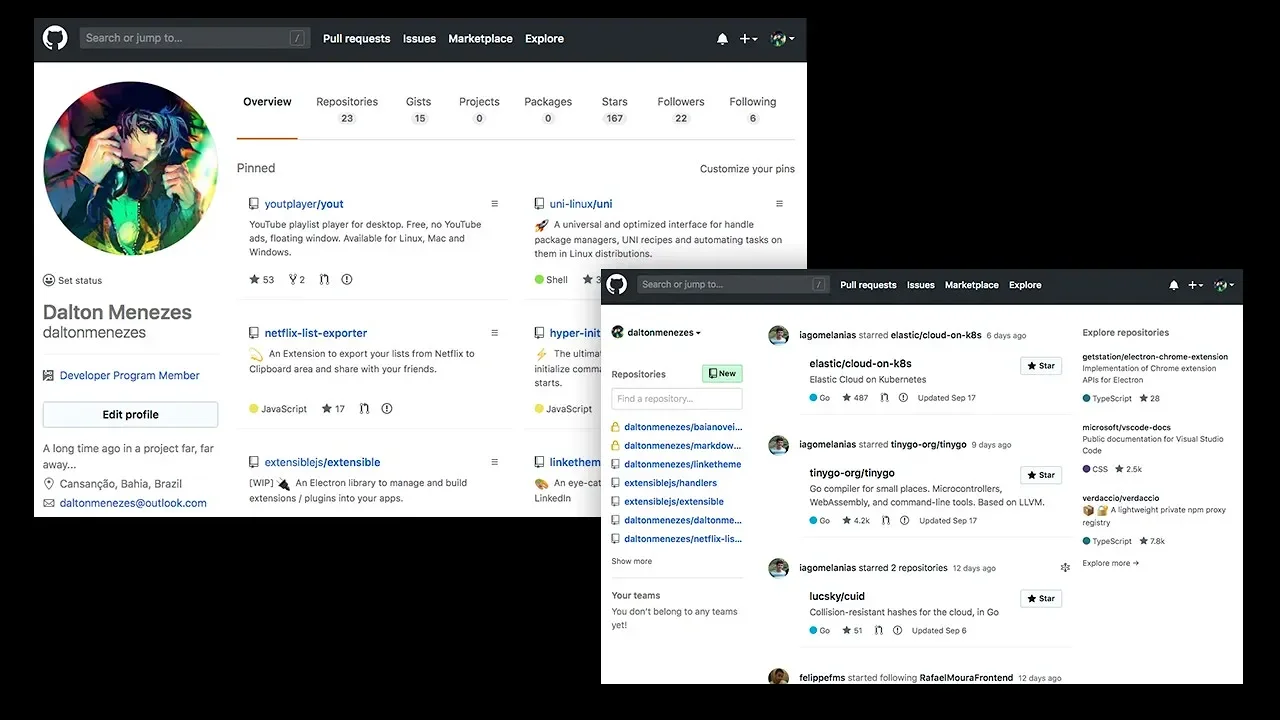Click the 17 stars count on netflix-list-exporter
The image size is (1280, 720).
pyautogui.click(x=333, y=409)
